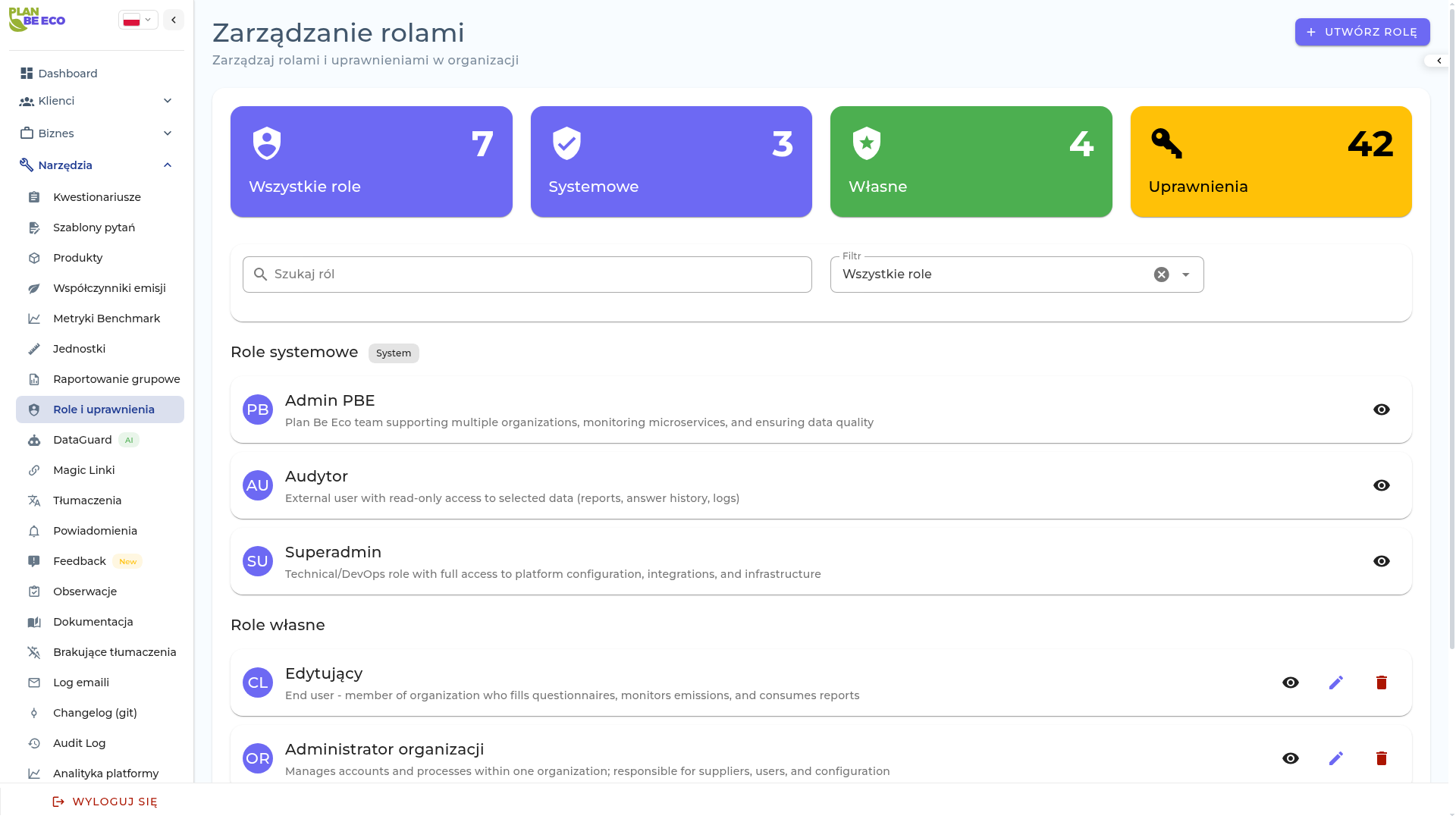1456x819 pixels.
Task: Edit the Administrator organizacji role
Action: tap(1335, 758)
